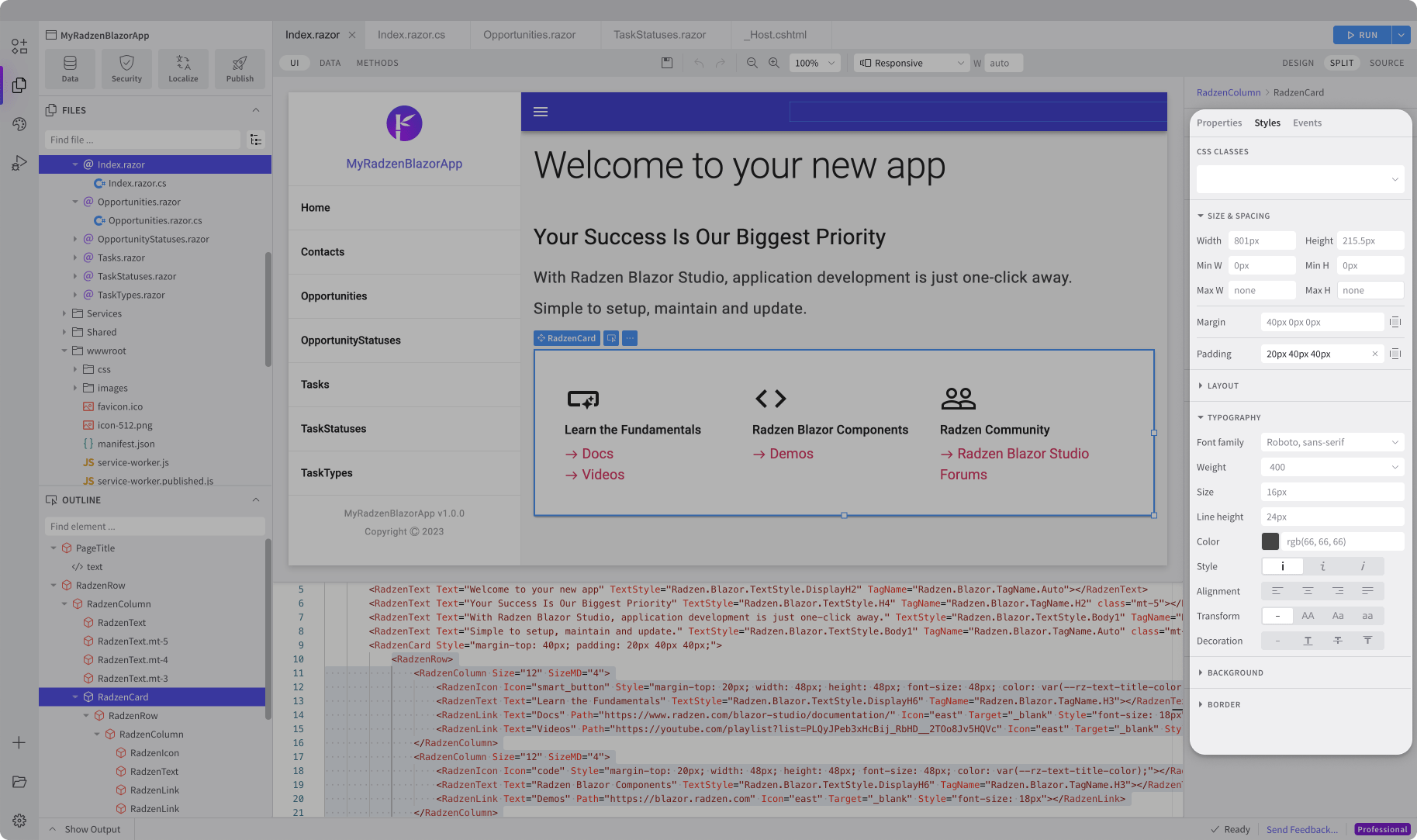Screen dimensions: 1417x840
Task: Switch to the TaskStatuses.razor tab
Action: (x=659, y=35)
